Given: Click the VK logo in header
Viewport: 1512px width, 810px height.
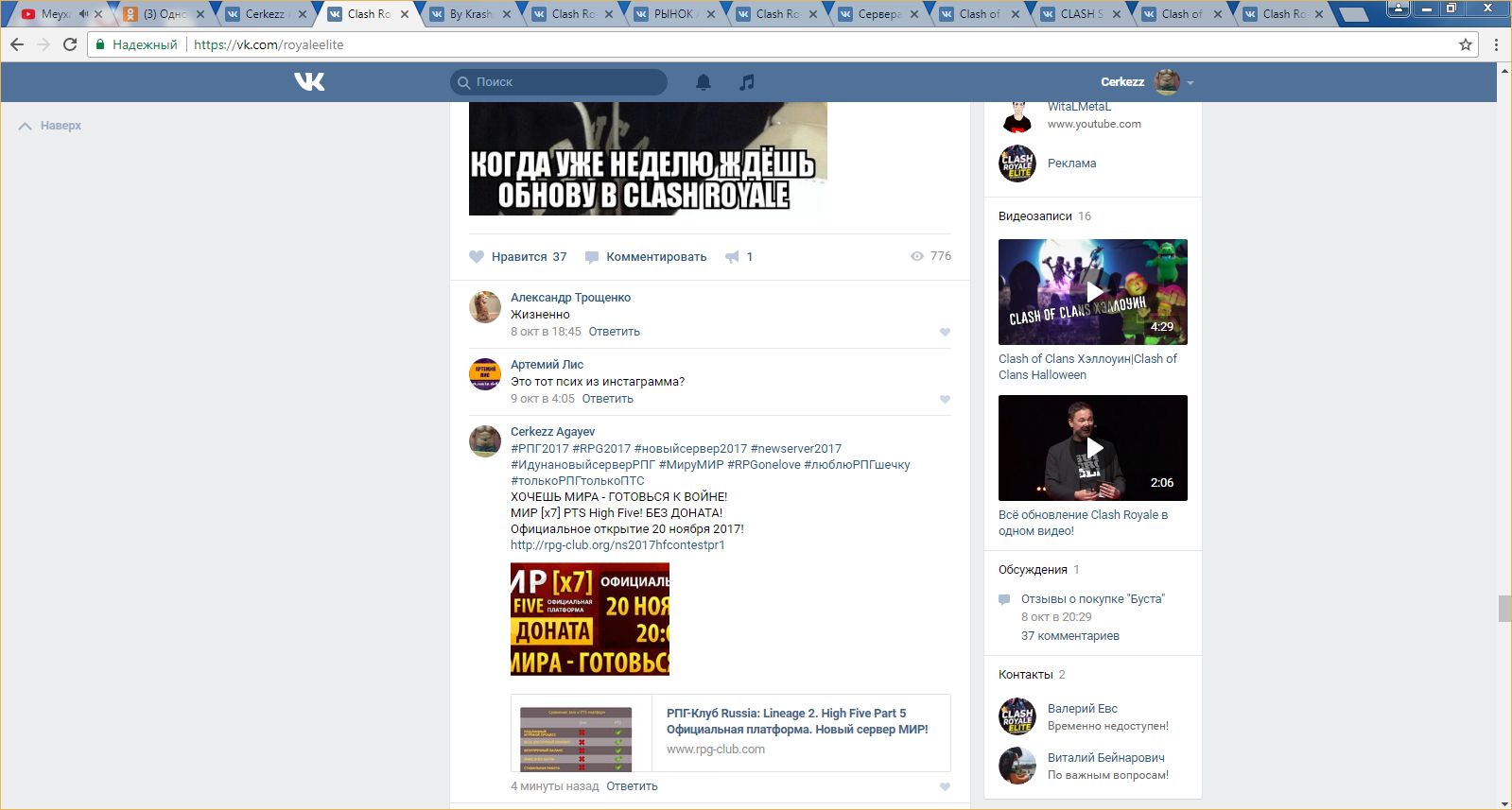Looking at the screenshot, I should [x=309, y=82].
